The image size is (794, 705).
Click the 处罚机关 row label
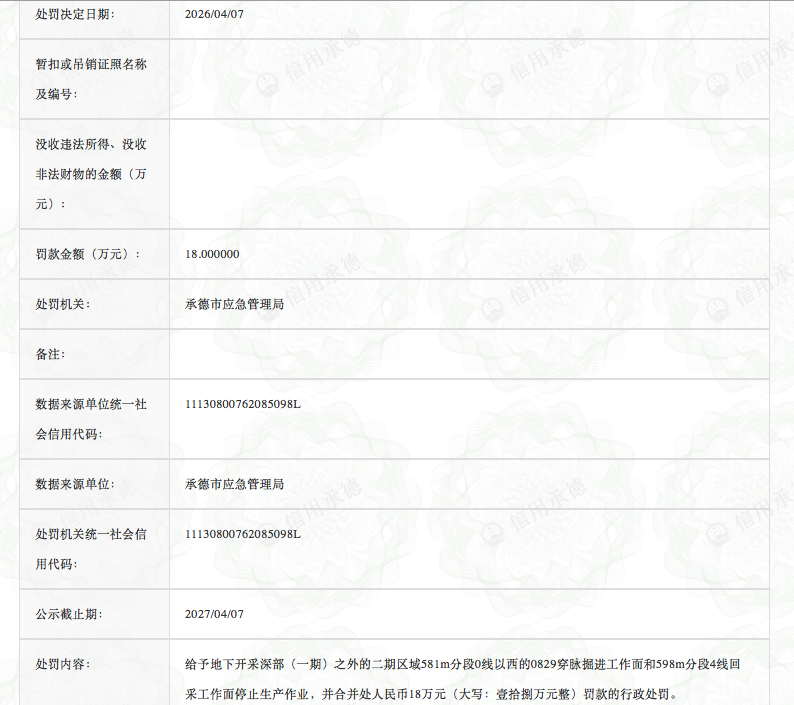tap(63, 304)
